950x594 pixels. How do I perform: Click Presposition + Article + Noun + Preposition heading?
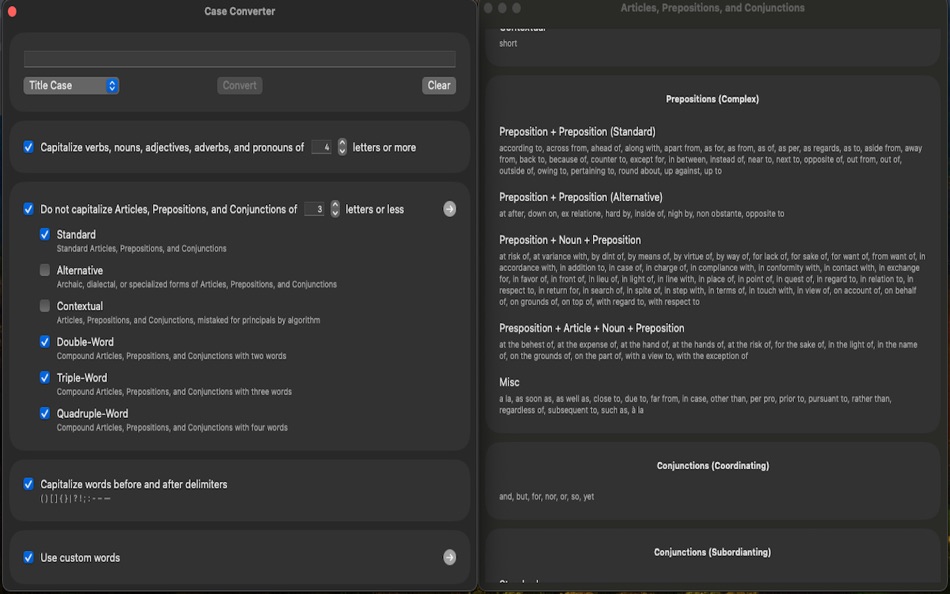pyautogui.click(x=591, y=328)
